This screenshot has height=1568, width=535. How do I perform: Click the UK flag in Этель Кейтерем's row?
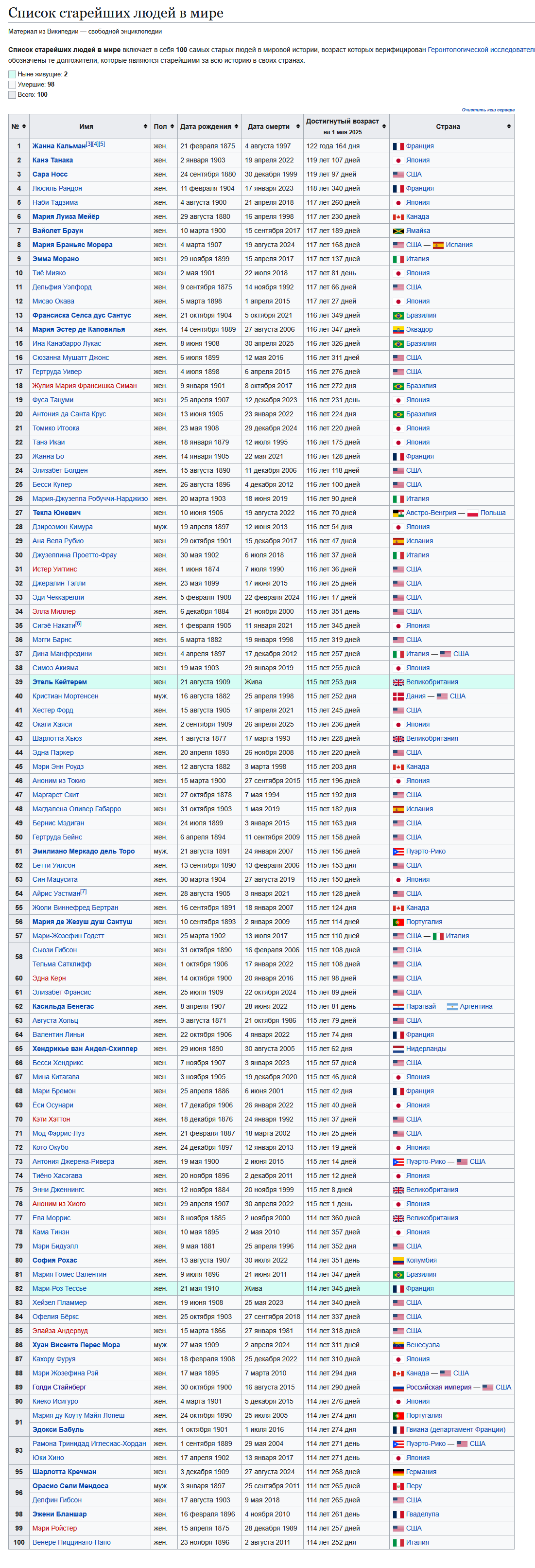click(398, 682)
